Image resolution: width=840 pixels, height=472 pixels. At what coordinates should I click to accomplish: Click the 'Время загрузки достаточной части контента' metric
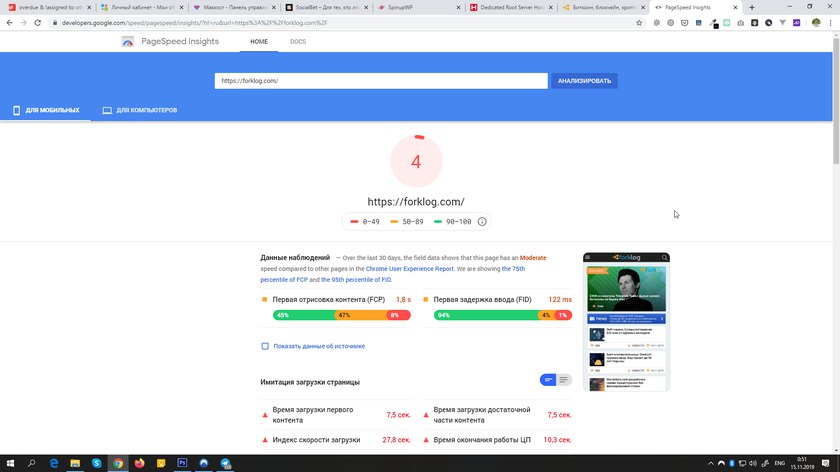click(x=497, y=415)
